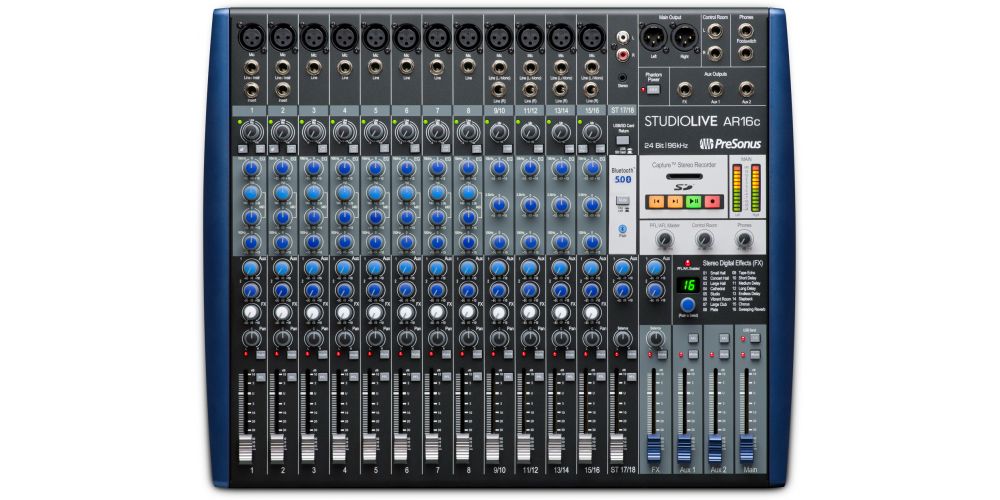The width and height of the screenshot is (1000, 500).
Task: Click the Control Room L output jack
Action: click(x=715, y=31)
